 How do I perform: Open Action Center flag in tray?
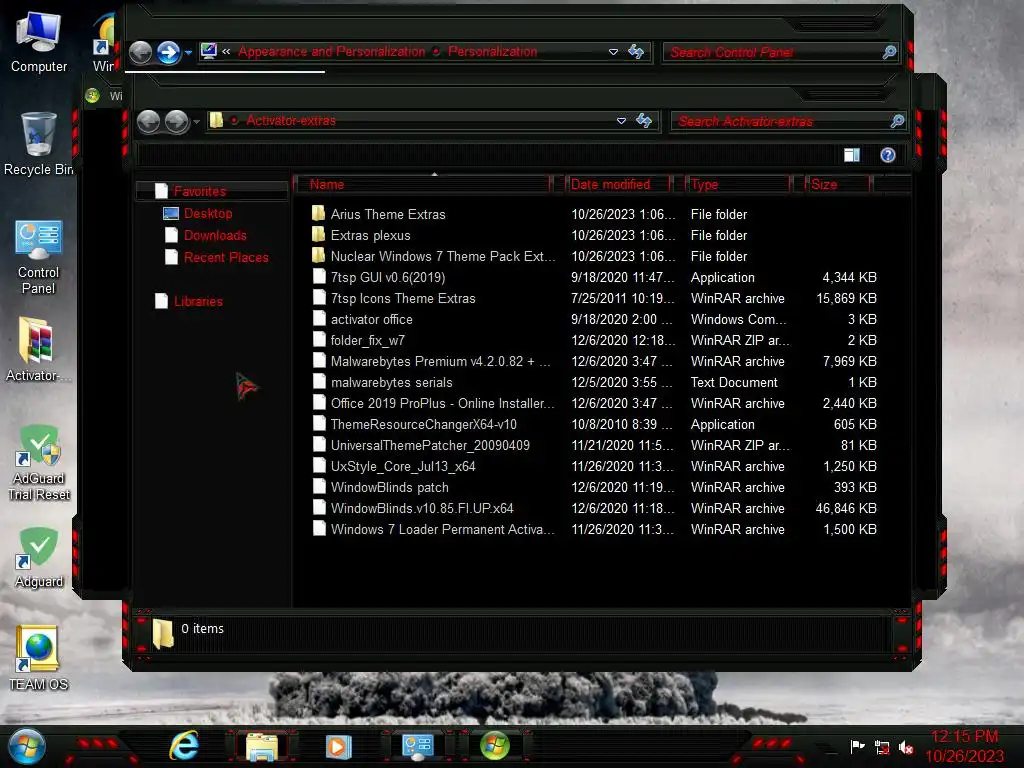pyautogui.click(x=857, y=746)
